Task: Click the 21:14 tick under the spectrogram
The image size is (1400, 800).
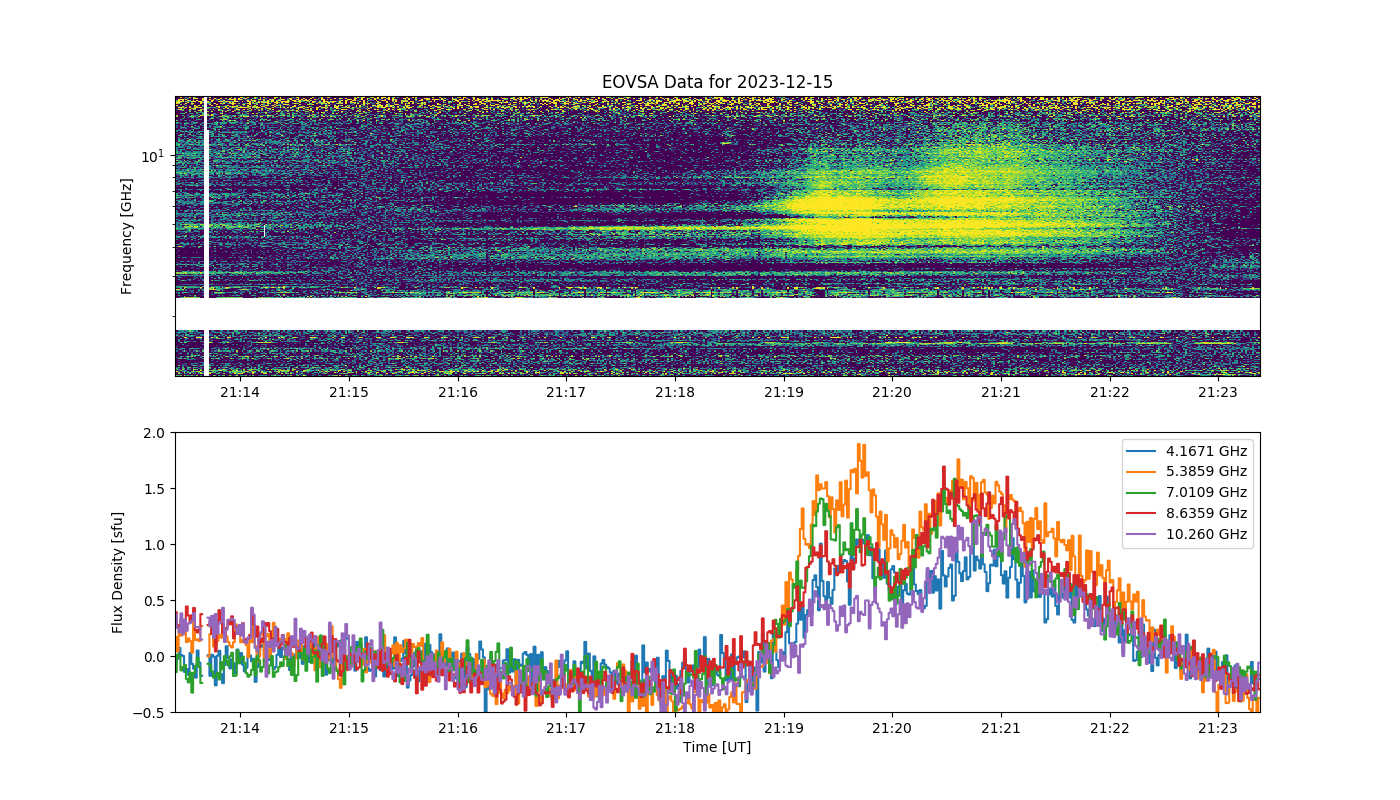Action: coord(240,392)
